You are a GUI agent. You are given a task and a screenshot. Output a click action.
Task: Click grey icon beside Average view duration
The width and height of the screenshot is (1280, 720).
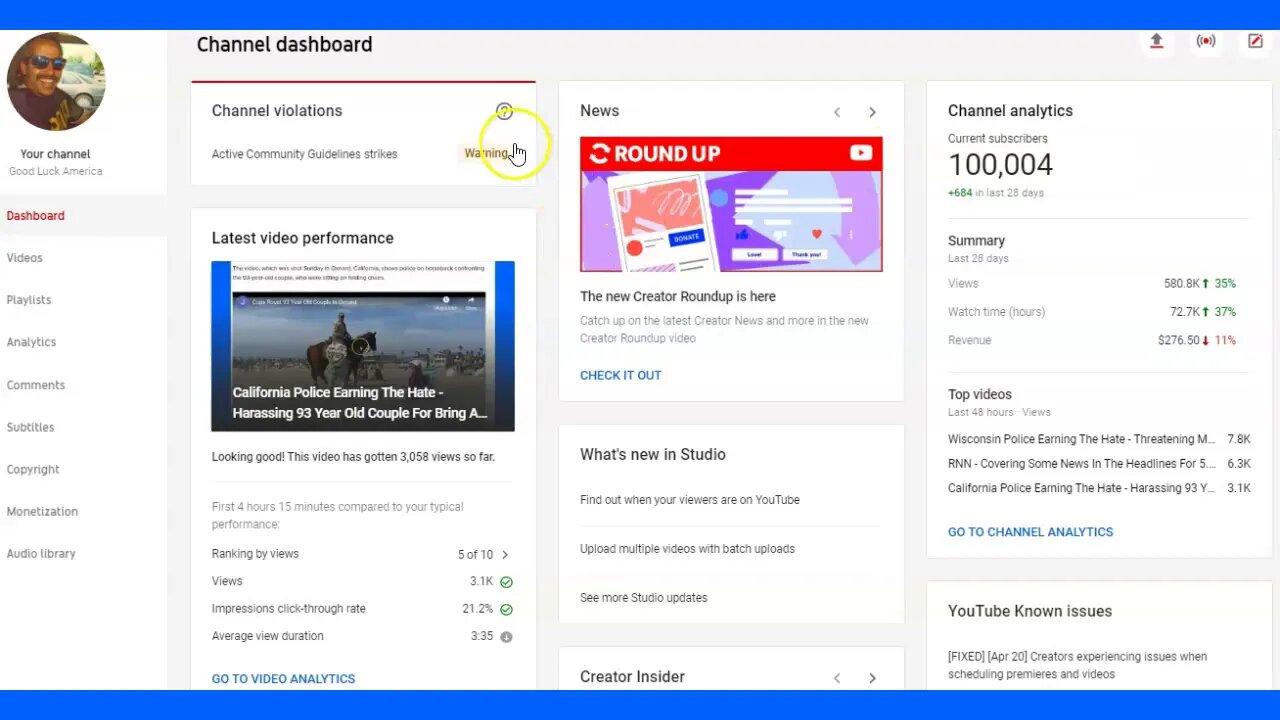[506, 637]
